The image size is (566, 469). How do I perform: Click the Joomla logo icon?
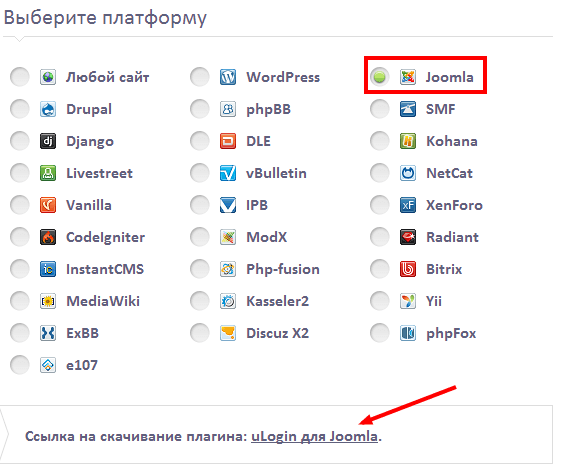click(408, 77)
